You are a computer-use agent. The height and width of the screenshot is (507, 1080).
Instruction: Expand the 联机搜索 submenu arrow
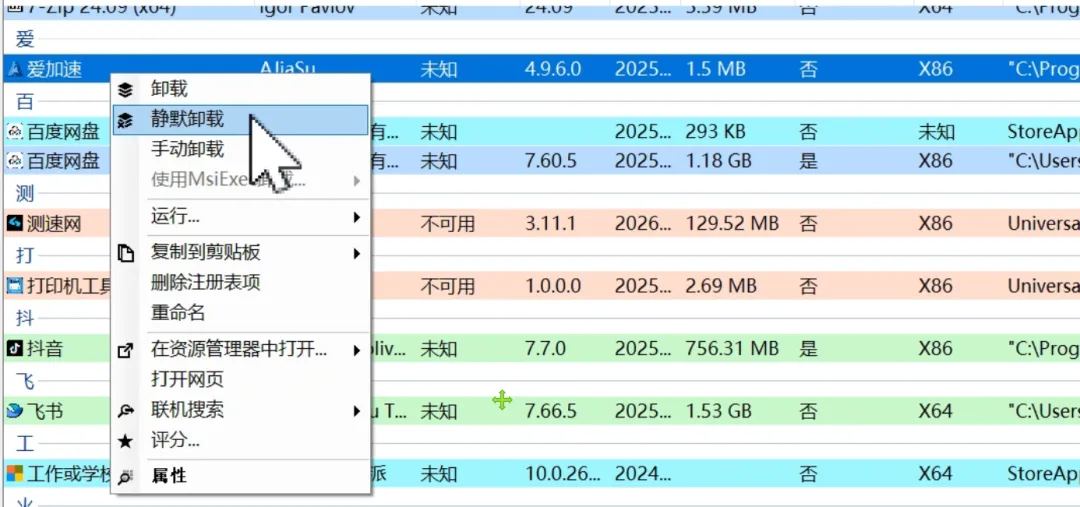click(357, 411)
